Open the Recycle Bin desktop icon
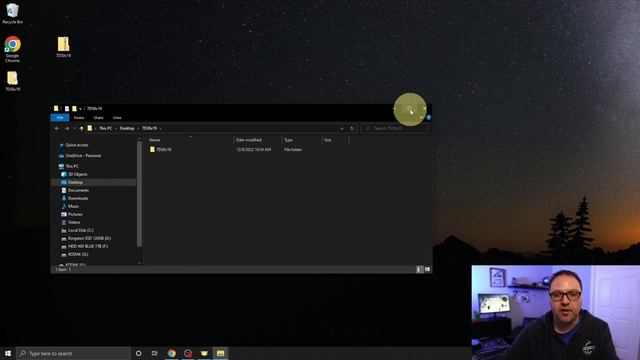This screenshot has height=360, width=640. (12, 13)
